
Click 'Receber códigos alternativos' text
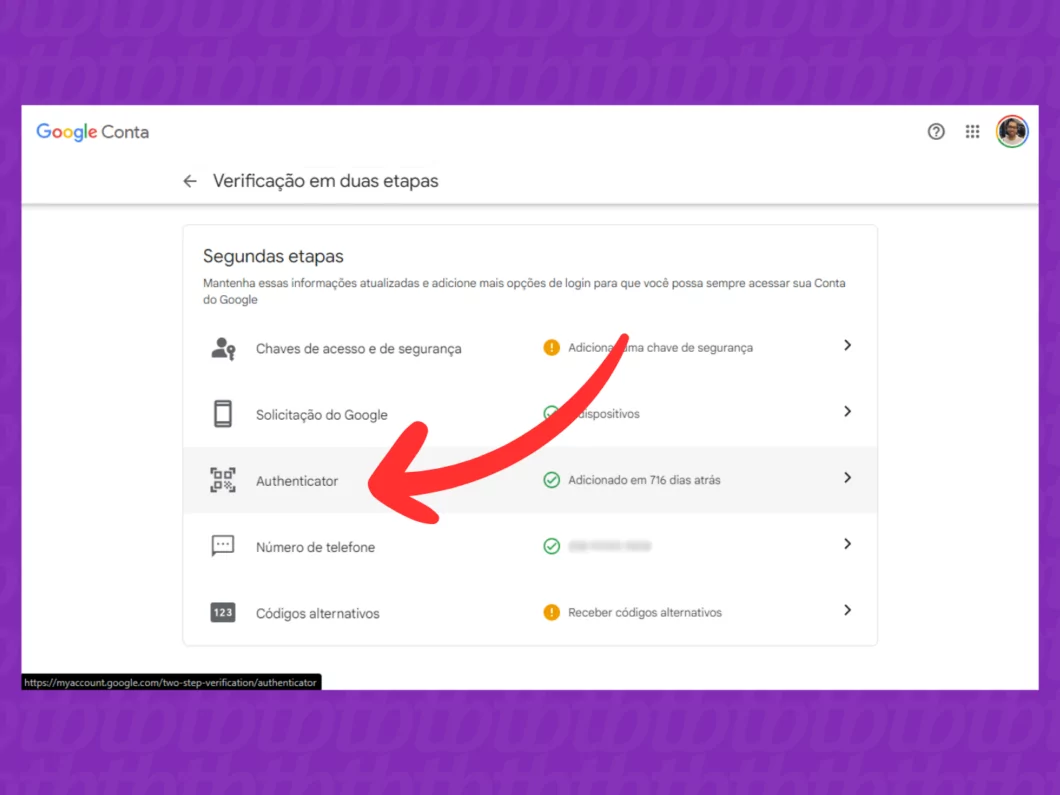click(x=645, y=612)
